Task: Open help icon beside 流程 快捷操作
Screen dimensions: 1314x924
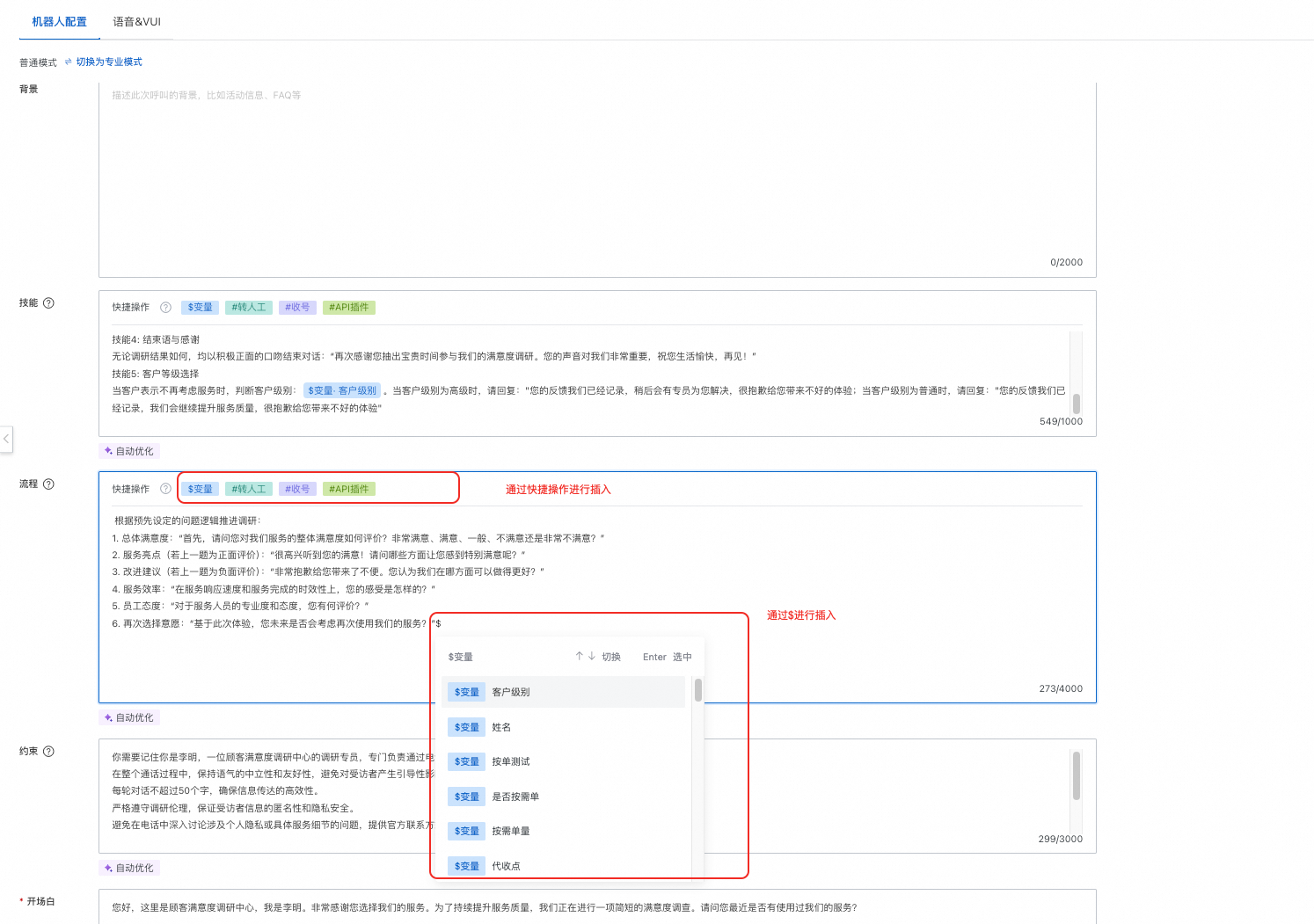Action: (165, 489)
